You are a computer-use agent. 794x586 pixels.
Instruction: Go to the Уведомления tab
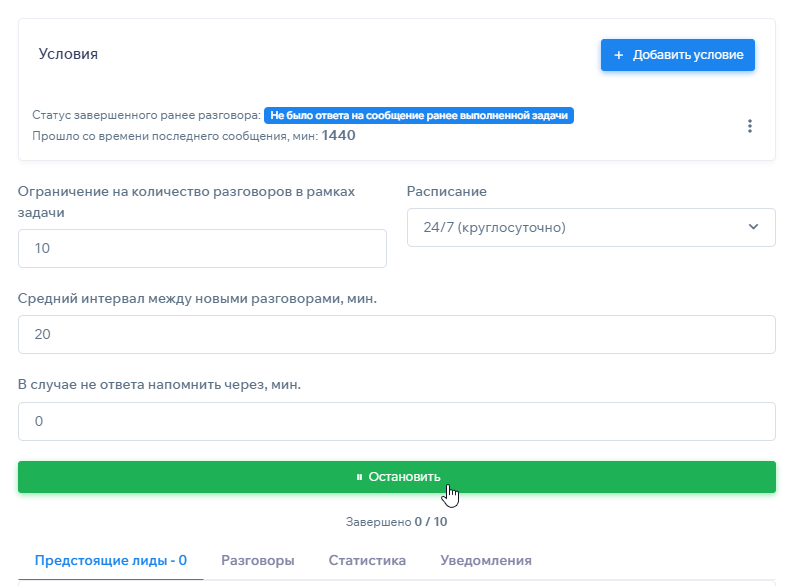(x=485, y=560)
